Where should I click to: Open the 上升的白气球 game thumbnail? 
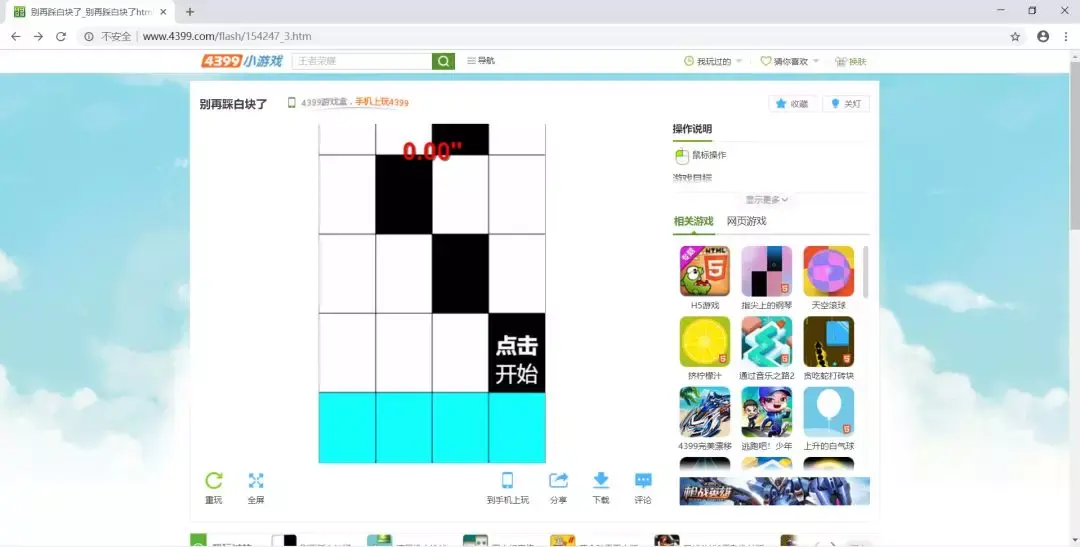[x=829, y=412]
